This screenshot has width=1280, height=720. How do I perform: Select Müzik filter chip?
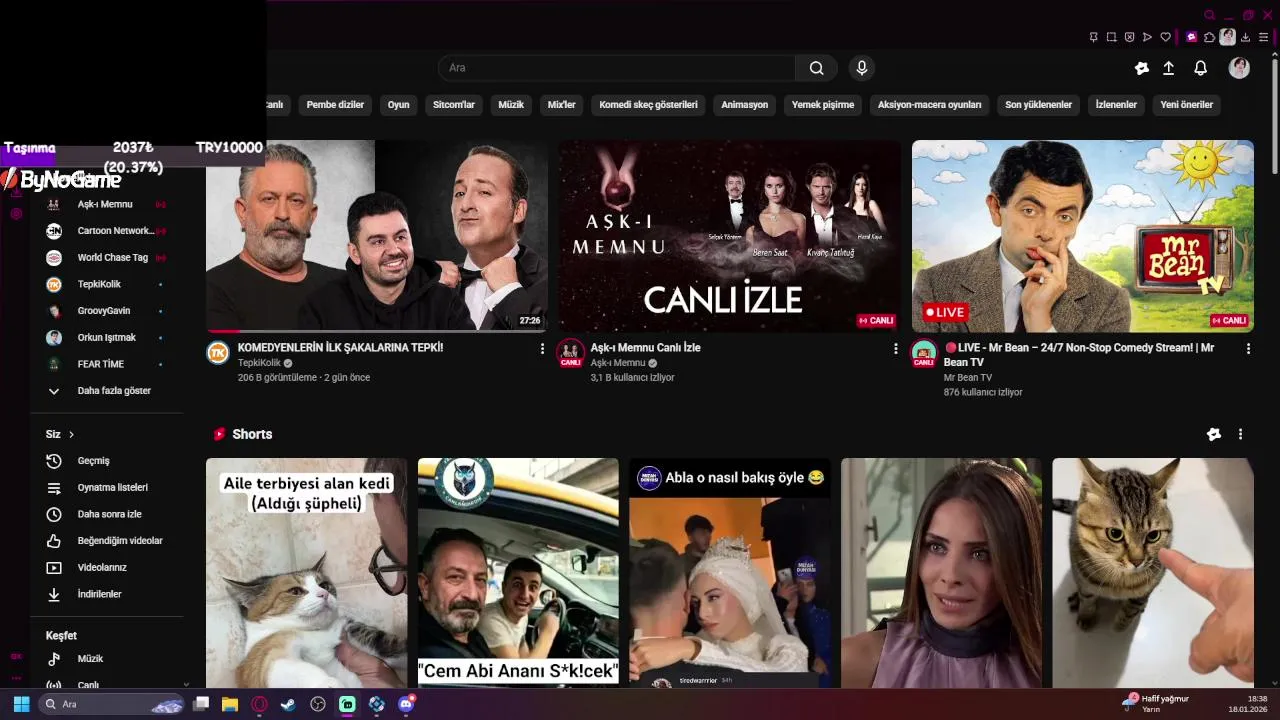tap(511, 104)
